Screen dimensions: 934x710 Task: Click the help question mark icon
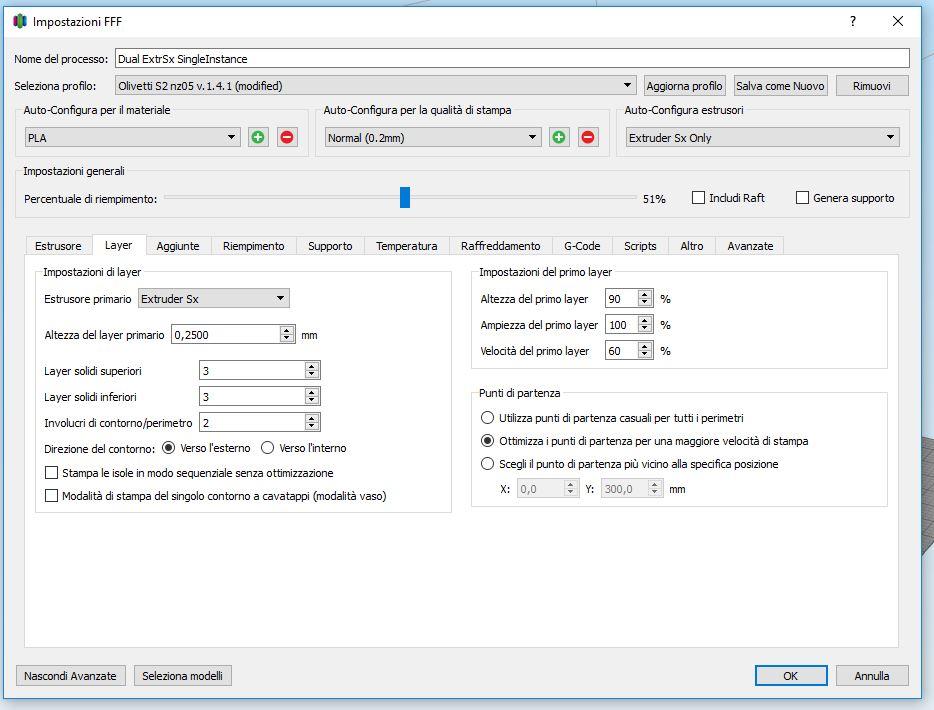click(853, 21)
